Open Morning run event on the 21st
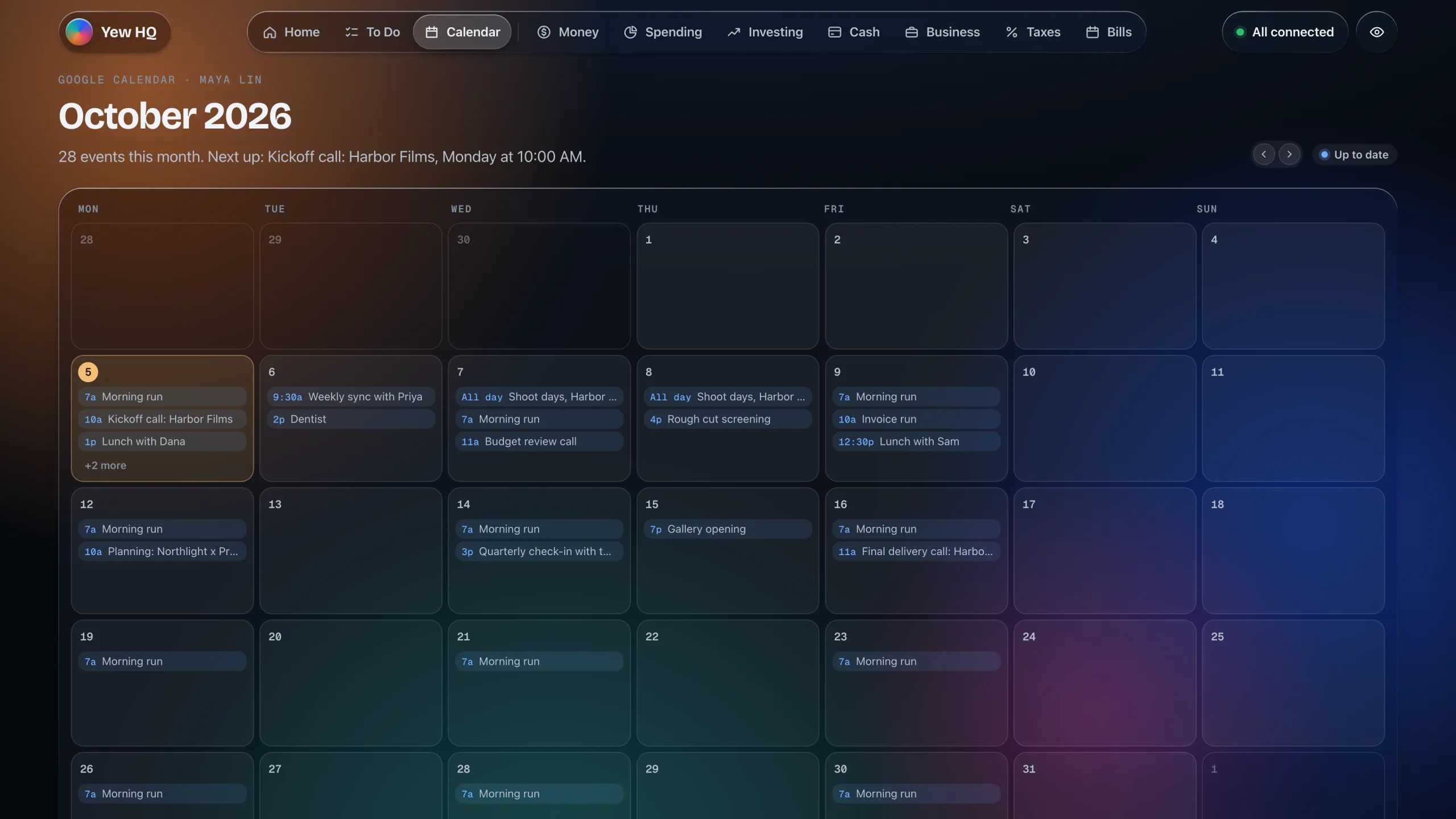 point(539,661)
